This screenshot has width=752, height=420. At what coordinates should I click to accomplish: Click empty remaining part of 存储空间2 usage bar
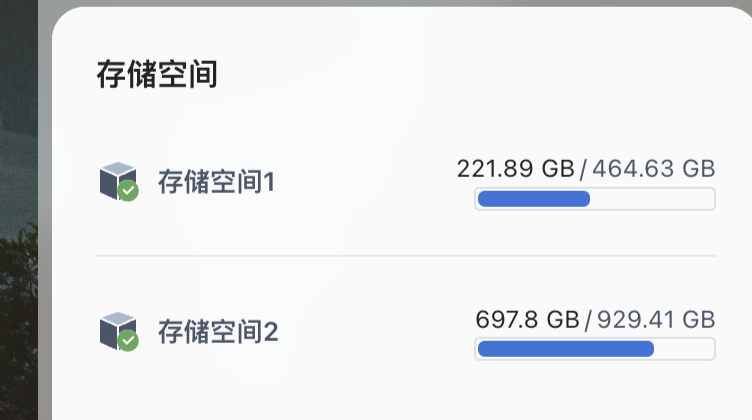(684, 349)
